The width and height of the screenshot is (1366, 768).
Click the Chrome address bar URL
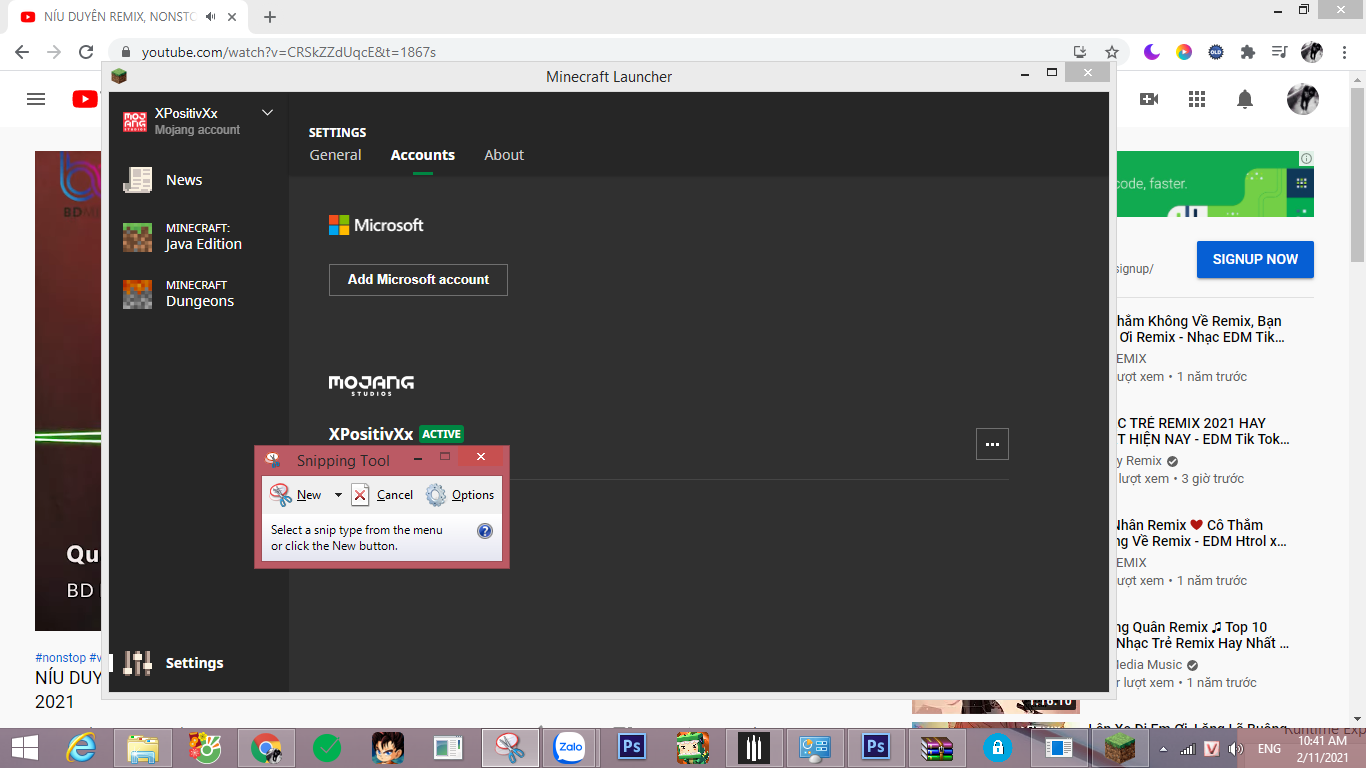coord(288,52)
